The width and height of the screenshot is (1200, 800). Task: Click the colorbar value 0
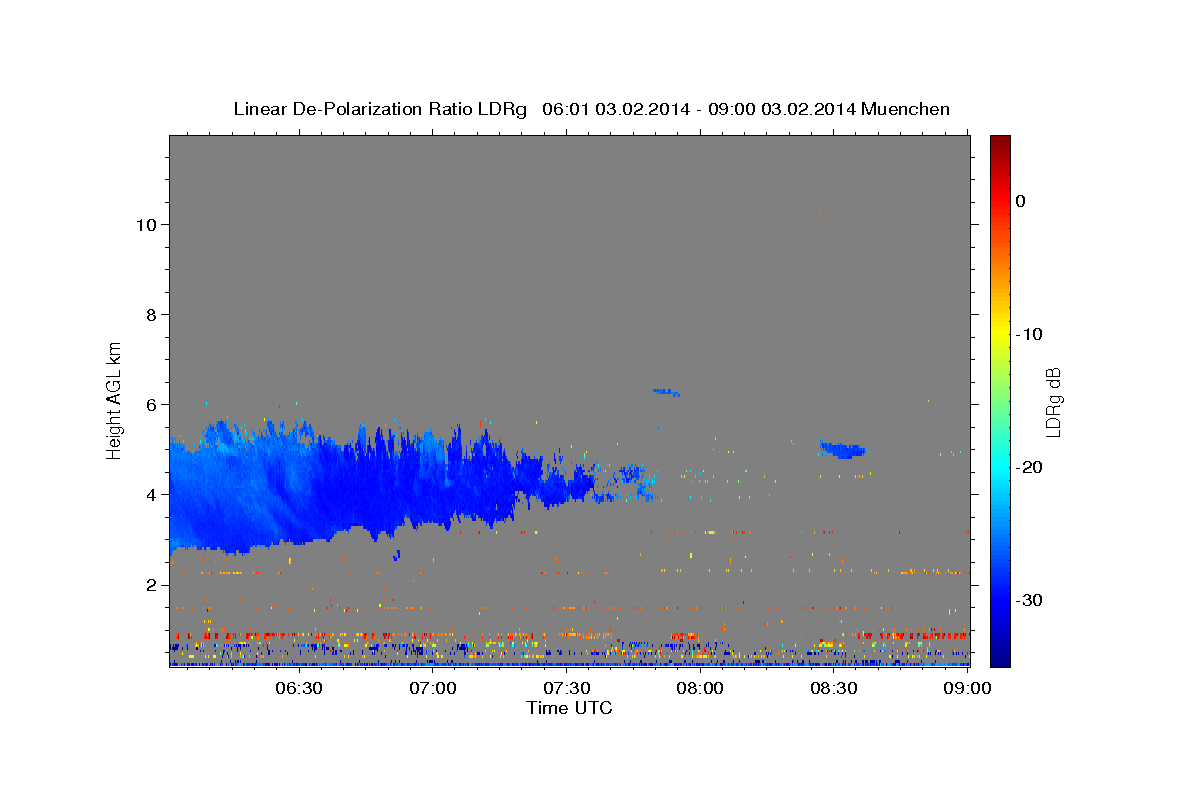click(1021, 201)
